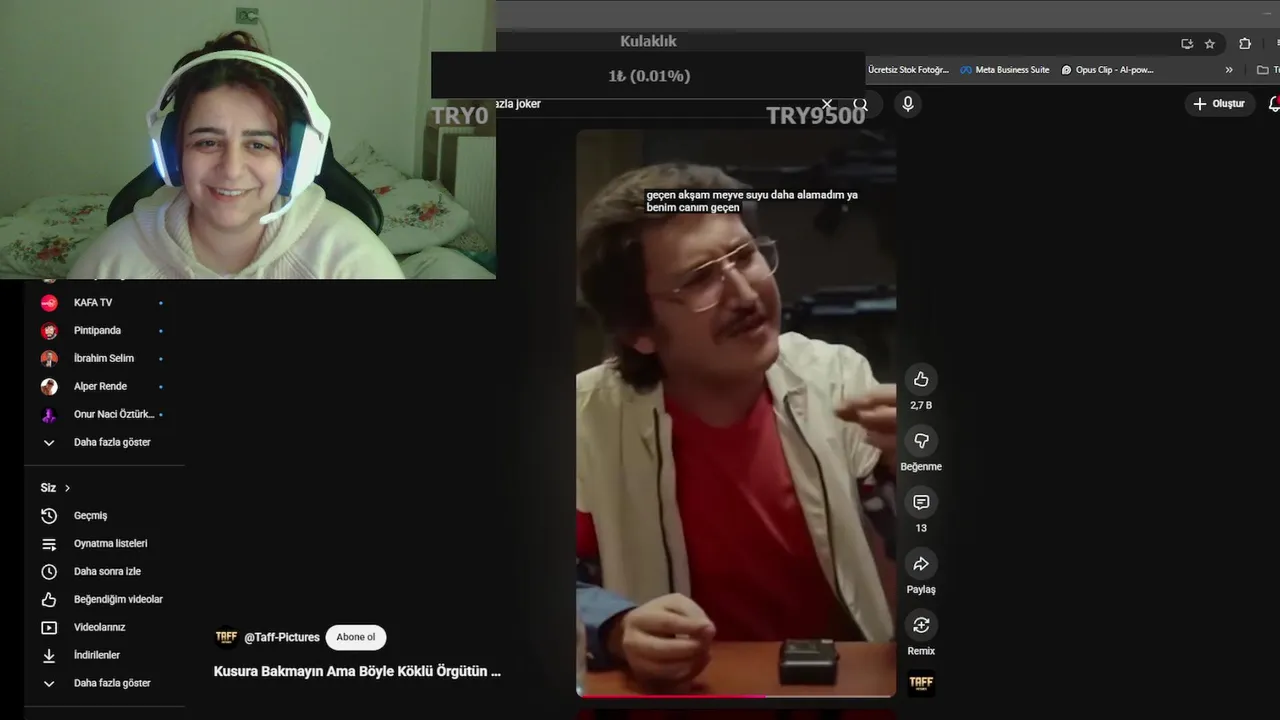Viewport: 1280px width, 720px height.
Task: Click Taff-Pictures channel avatar
Action: (x=226, y=637)
